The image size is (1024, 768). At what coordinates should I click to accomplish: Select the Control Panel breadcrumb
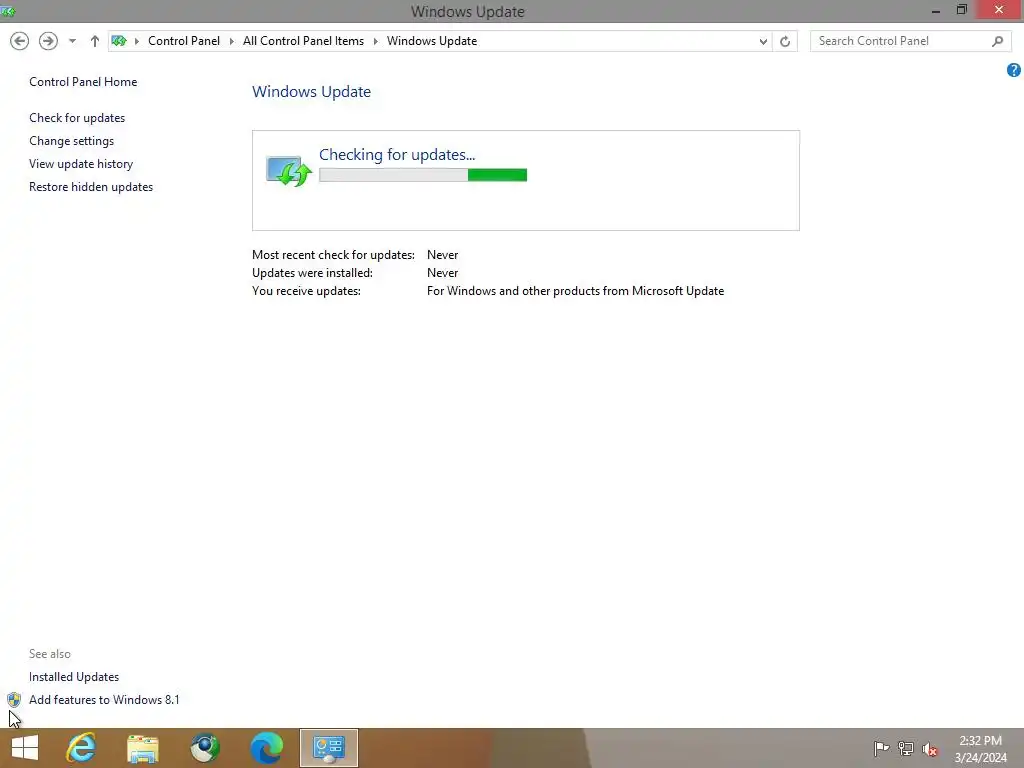click(x=184, y=41)
